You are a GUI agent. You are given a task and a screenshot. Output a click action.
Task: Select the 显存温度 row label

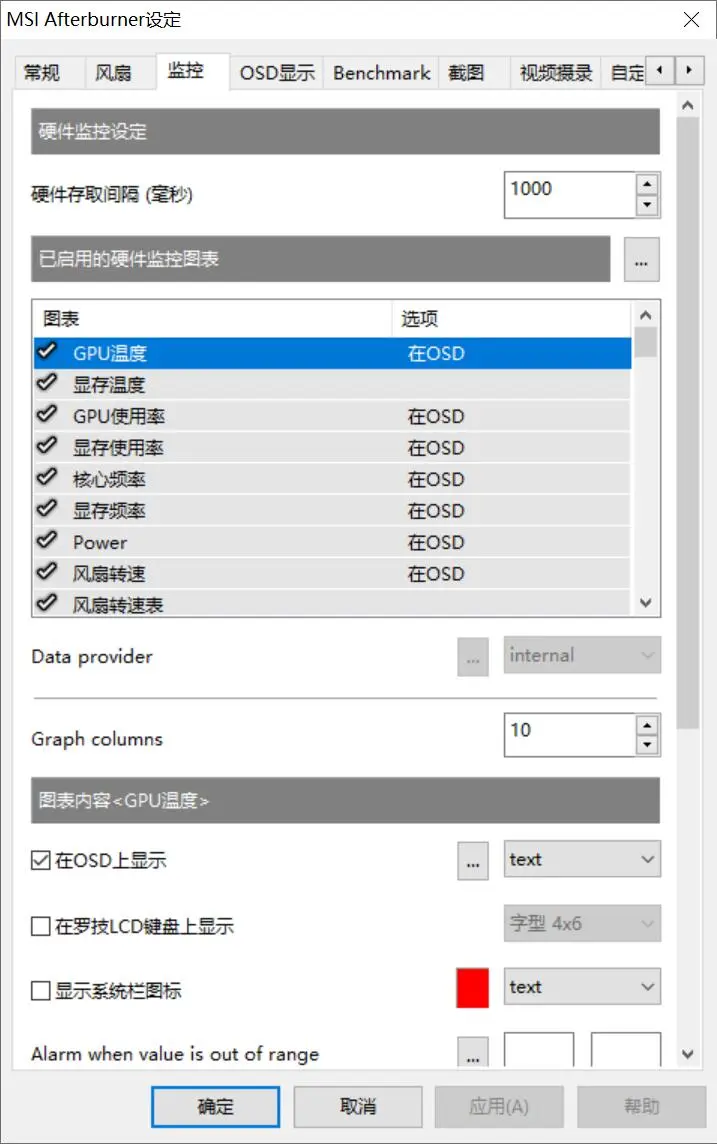[x=109, y=384]
